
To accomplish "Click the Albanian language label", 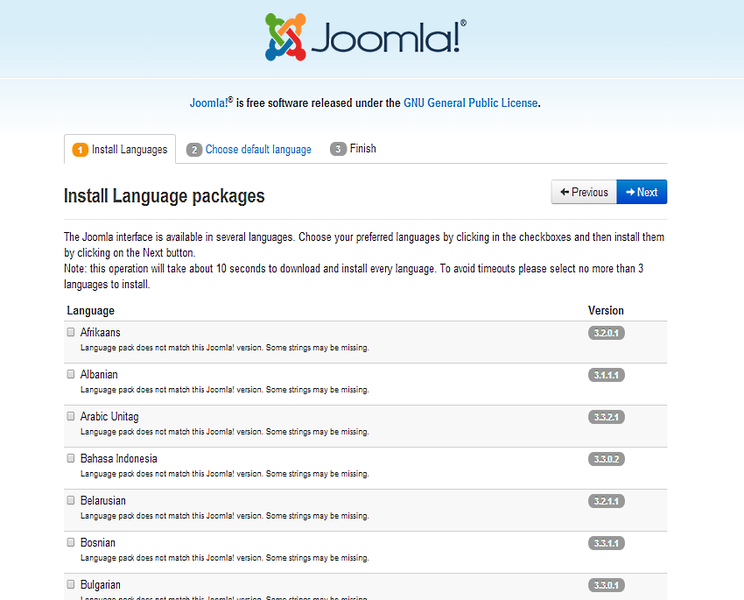I will (x=99, y=375).
